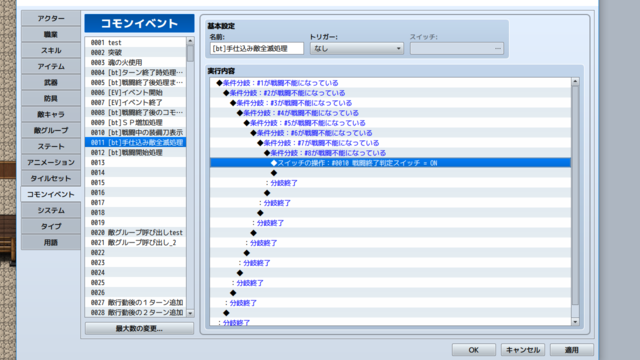Viewport: 640px width, 360px height.
Task: Select common event 0028 敵行動後の2ターン追加
Action: click(x=136, y=312)
